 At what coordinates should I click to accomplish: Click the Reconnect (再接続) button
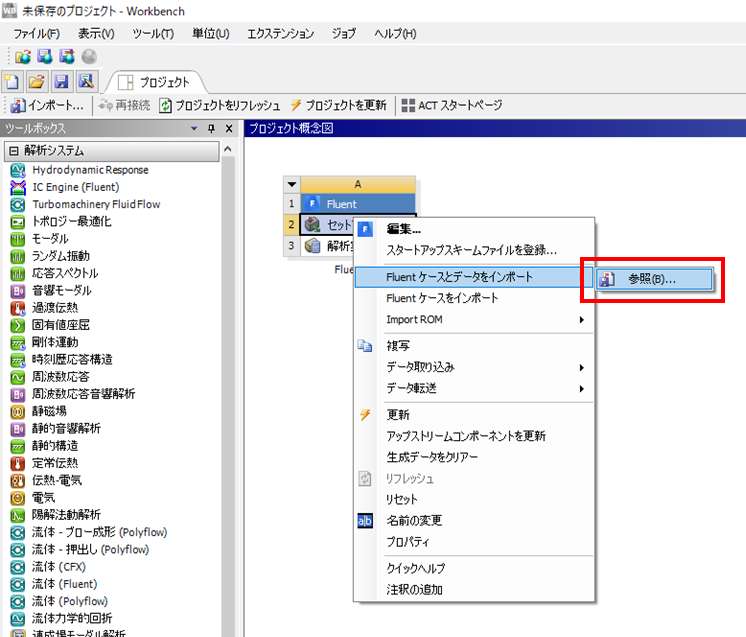(x=124, y=105)
